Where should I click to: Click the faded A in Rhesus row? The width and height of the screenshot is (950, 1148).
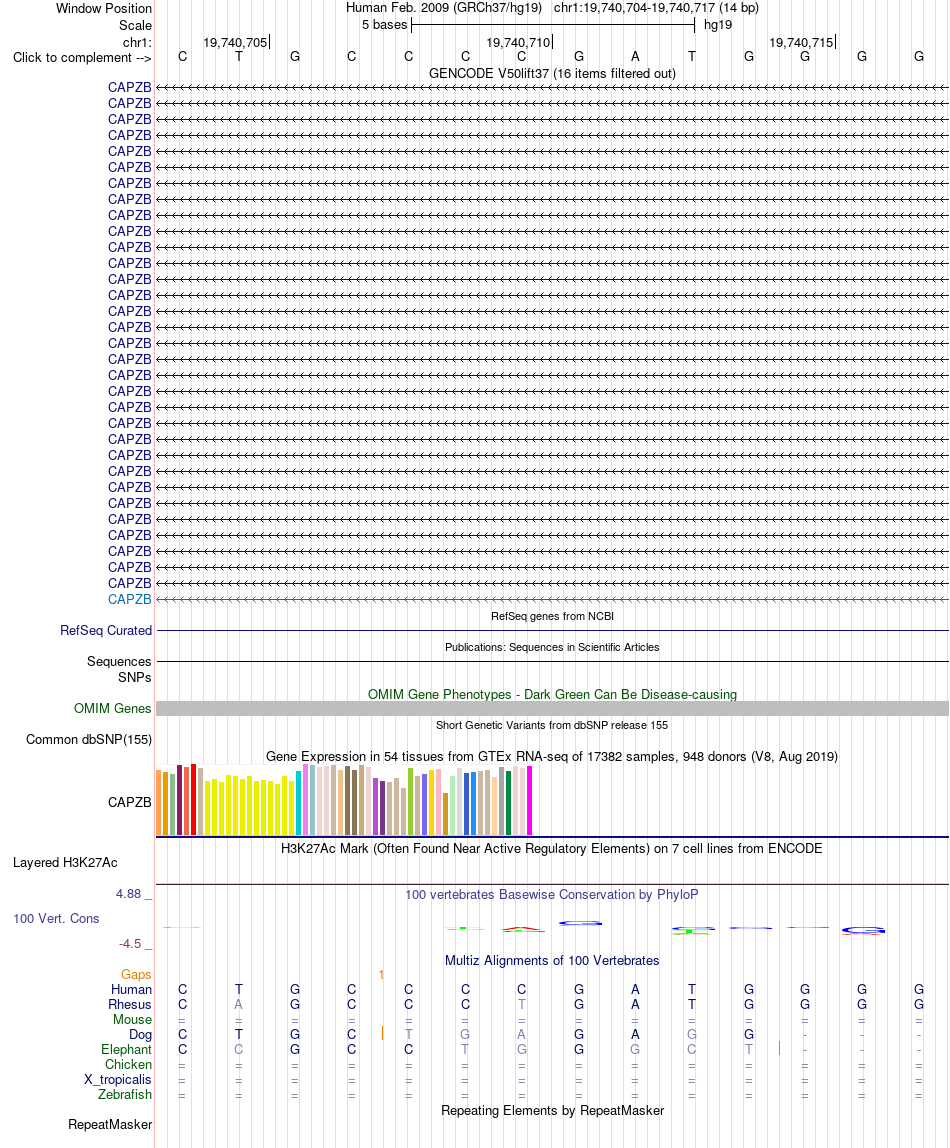click(x=239, y=1004)
